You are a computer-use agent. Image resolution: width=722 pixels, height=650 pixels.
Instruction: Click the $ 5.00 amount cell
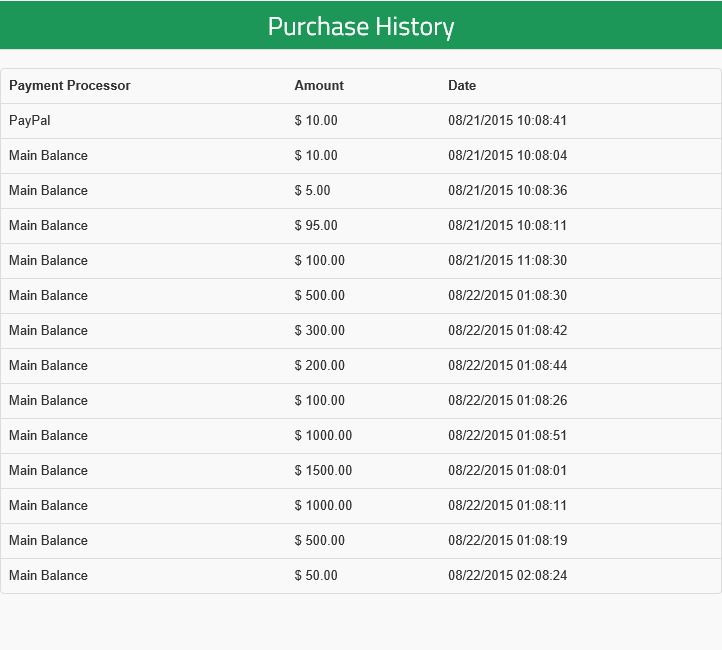tap(313, 191)
